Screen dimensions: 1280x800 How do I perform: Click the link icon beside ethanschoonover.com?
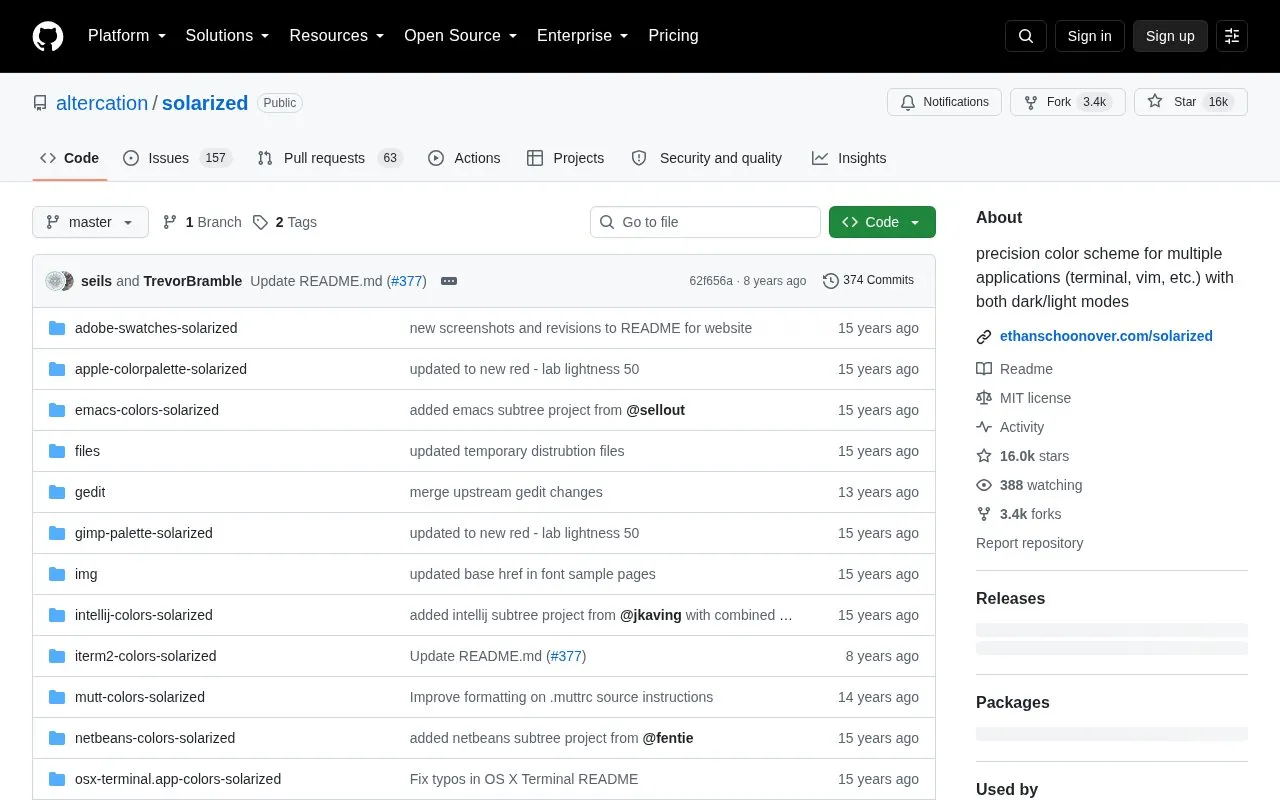(x=984, y=337)
